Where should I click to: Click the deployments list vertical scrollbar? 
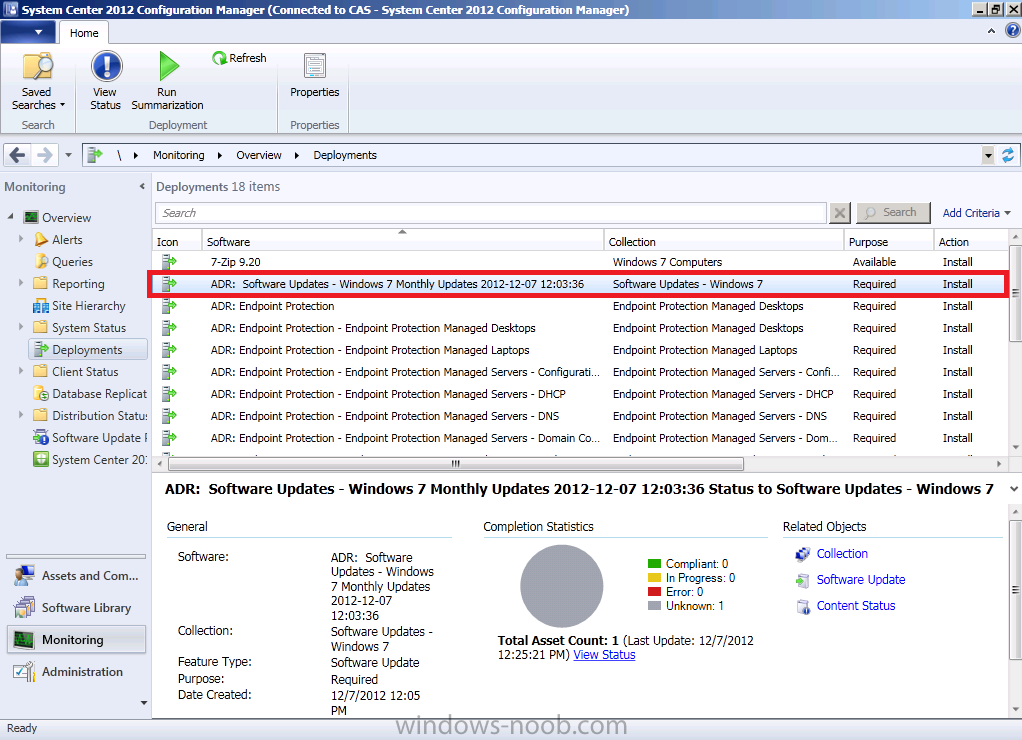pos(1015,293)
